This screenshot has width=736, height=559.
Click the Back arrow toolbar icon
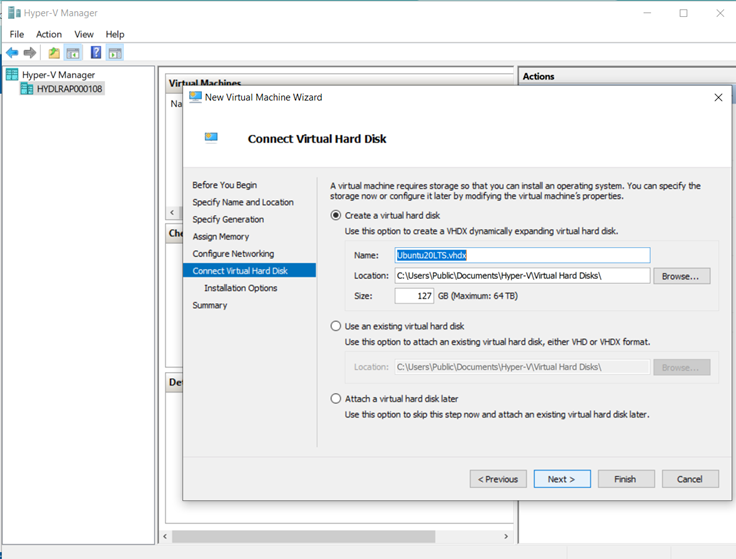pyautogui.click(x=12, y=53)
